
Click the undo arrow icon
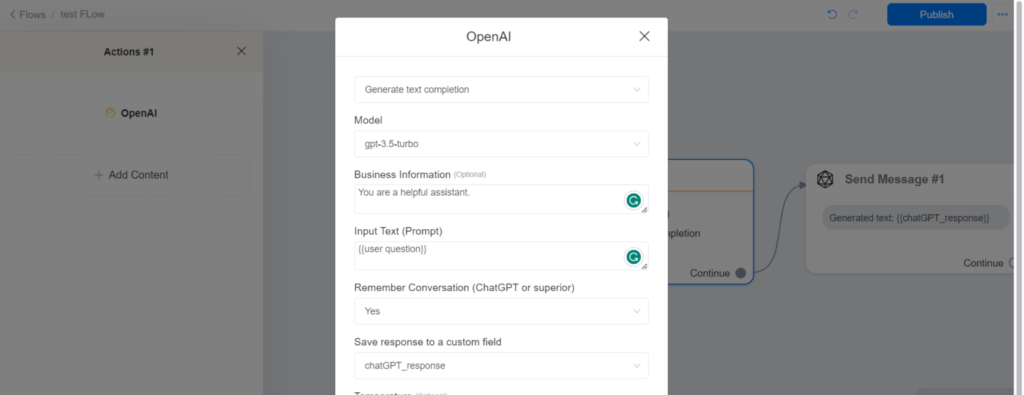coord(832,14)
